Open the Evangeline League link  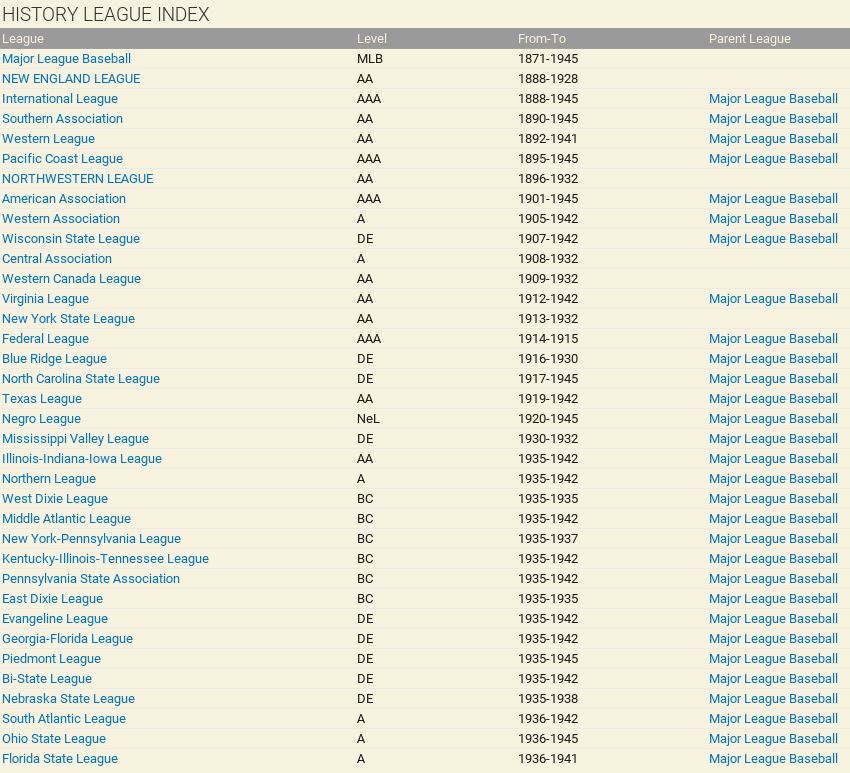[x=55, y=620]
